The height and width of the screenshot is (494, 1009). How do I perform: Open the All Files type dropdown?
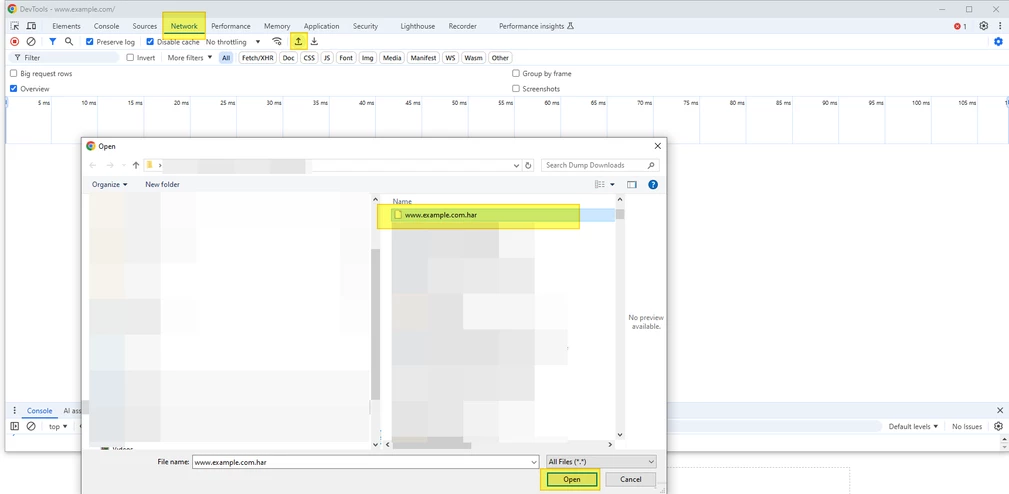coord(600,462)
